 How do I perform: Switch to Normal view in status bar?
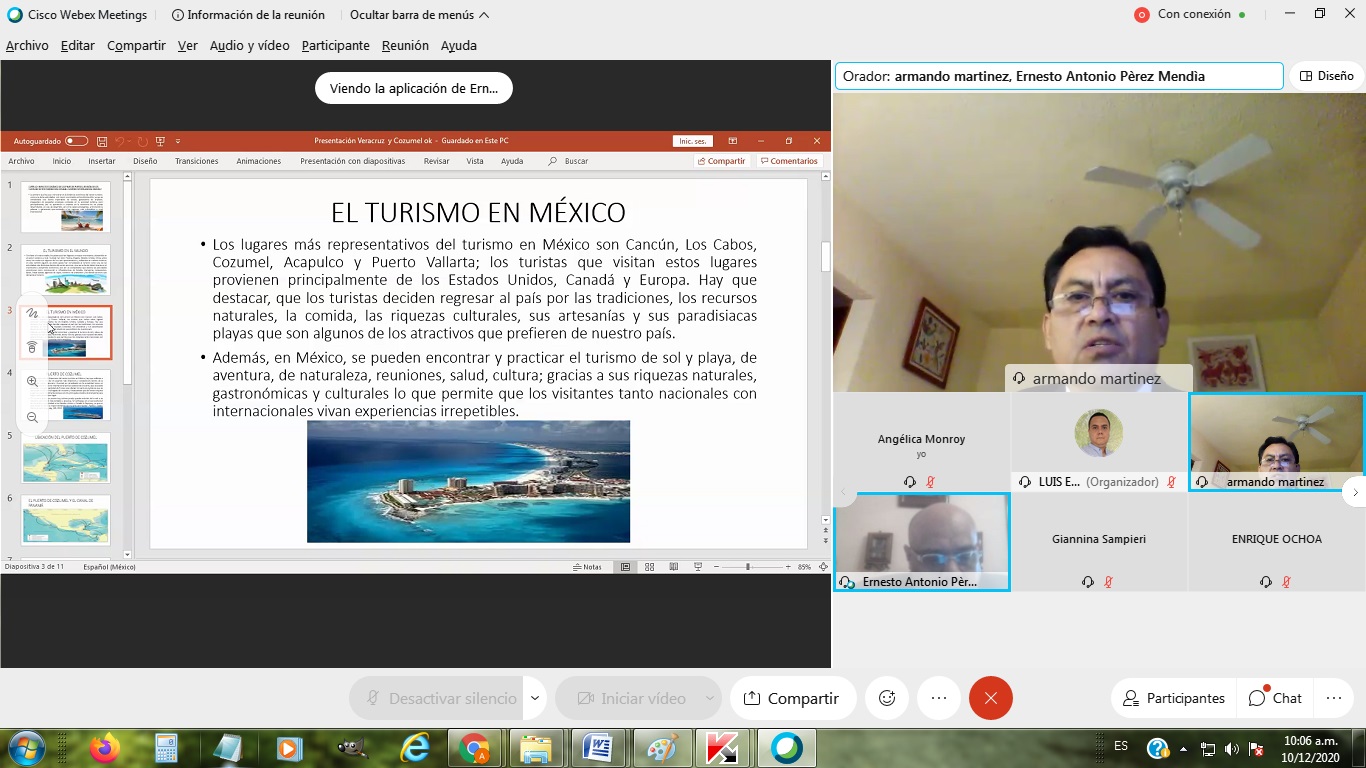[626, 566]
